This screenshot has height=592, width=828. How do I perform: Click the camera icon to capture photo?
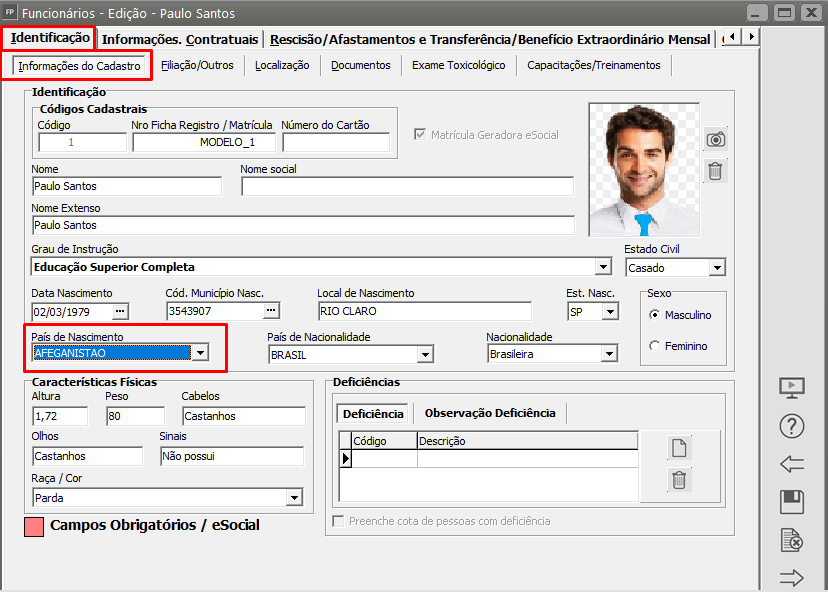click(x=715, y=139)
